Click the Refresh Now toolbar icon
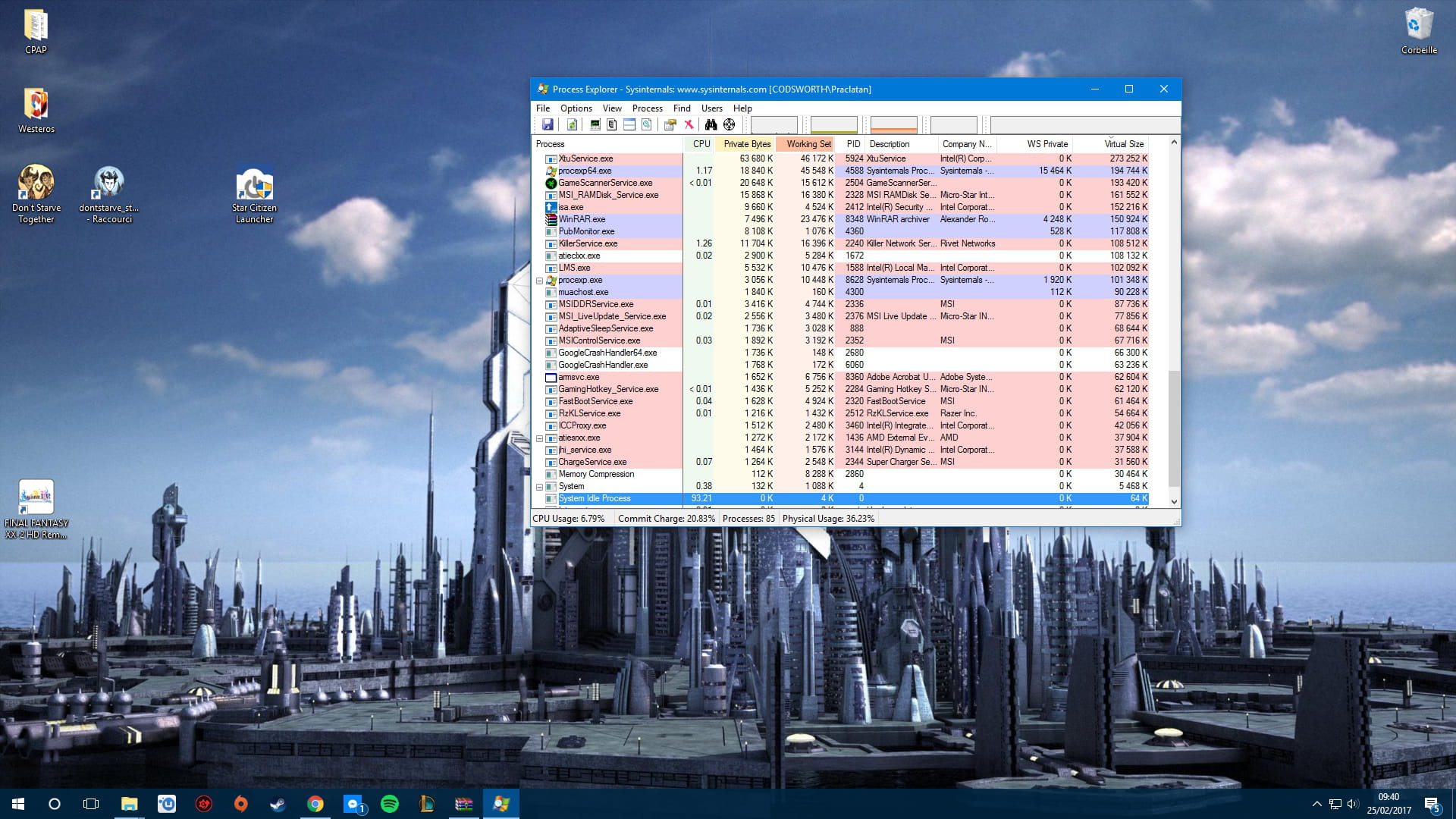 [x=572, y=124]
